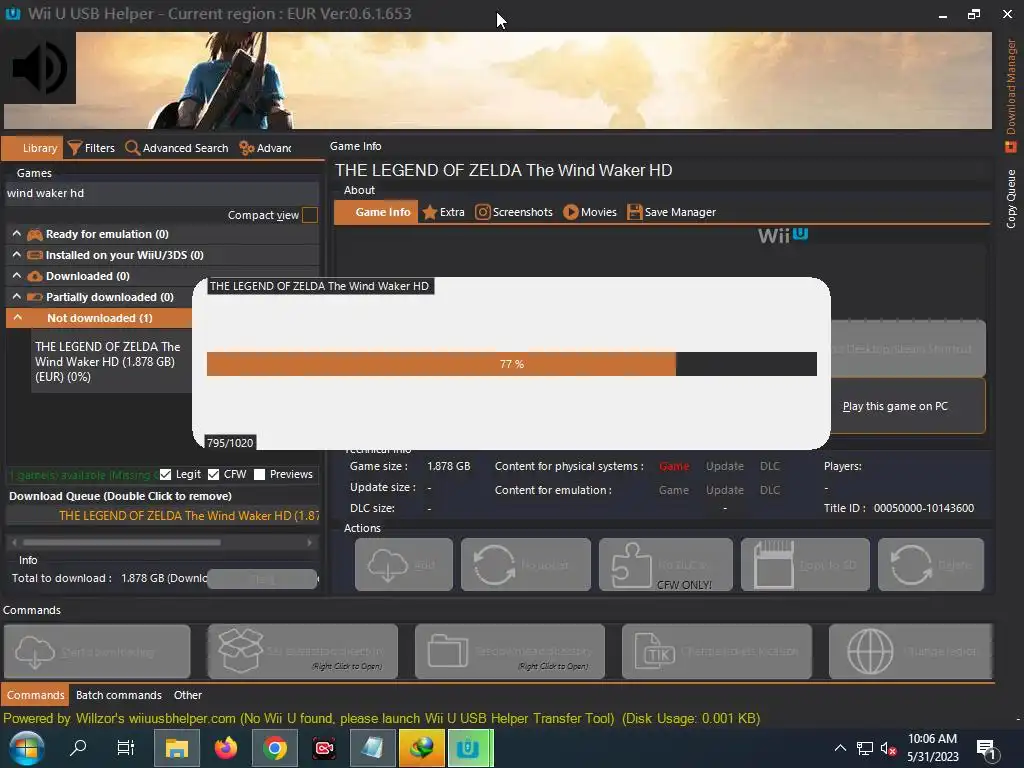The height and width of the screenshot is (768, 1024).
Task: Click the taskbar clock and date
Action: click(x=933, y=748)
